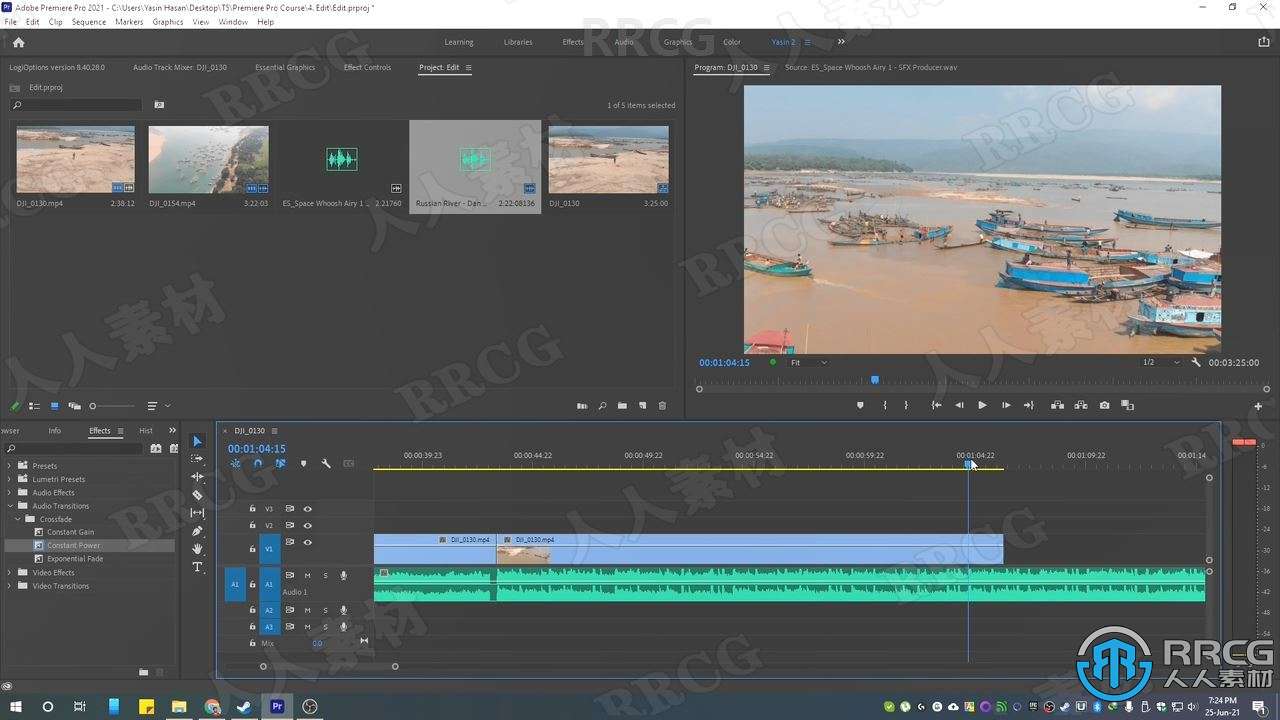Click Export Frame camera icon
This screenshot has width=1280, height=720.
point(1104,405)
